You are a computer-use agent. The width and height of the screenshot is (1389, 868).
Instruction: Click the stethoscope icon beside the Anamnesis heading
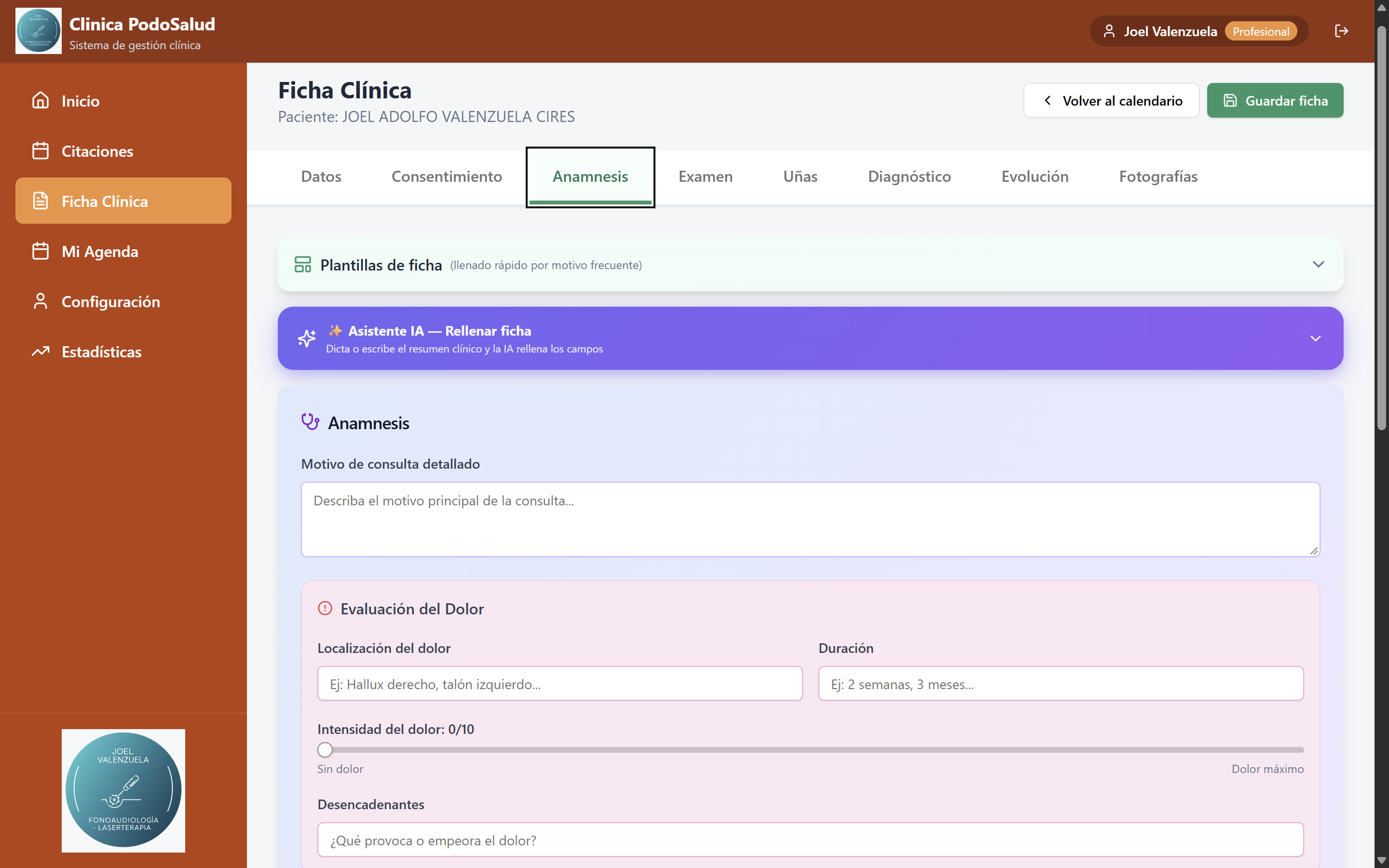click(310, 422)
